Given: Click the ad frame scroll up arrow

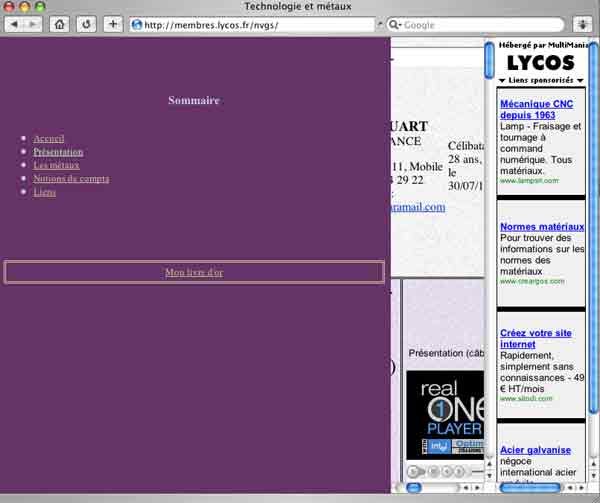Looking at the screenshot, I should [594, 464].
